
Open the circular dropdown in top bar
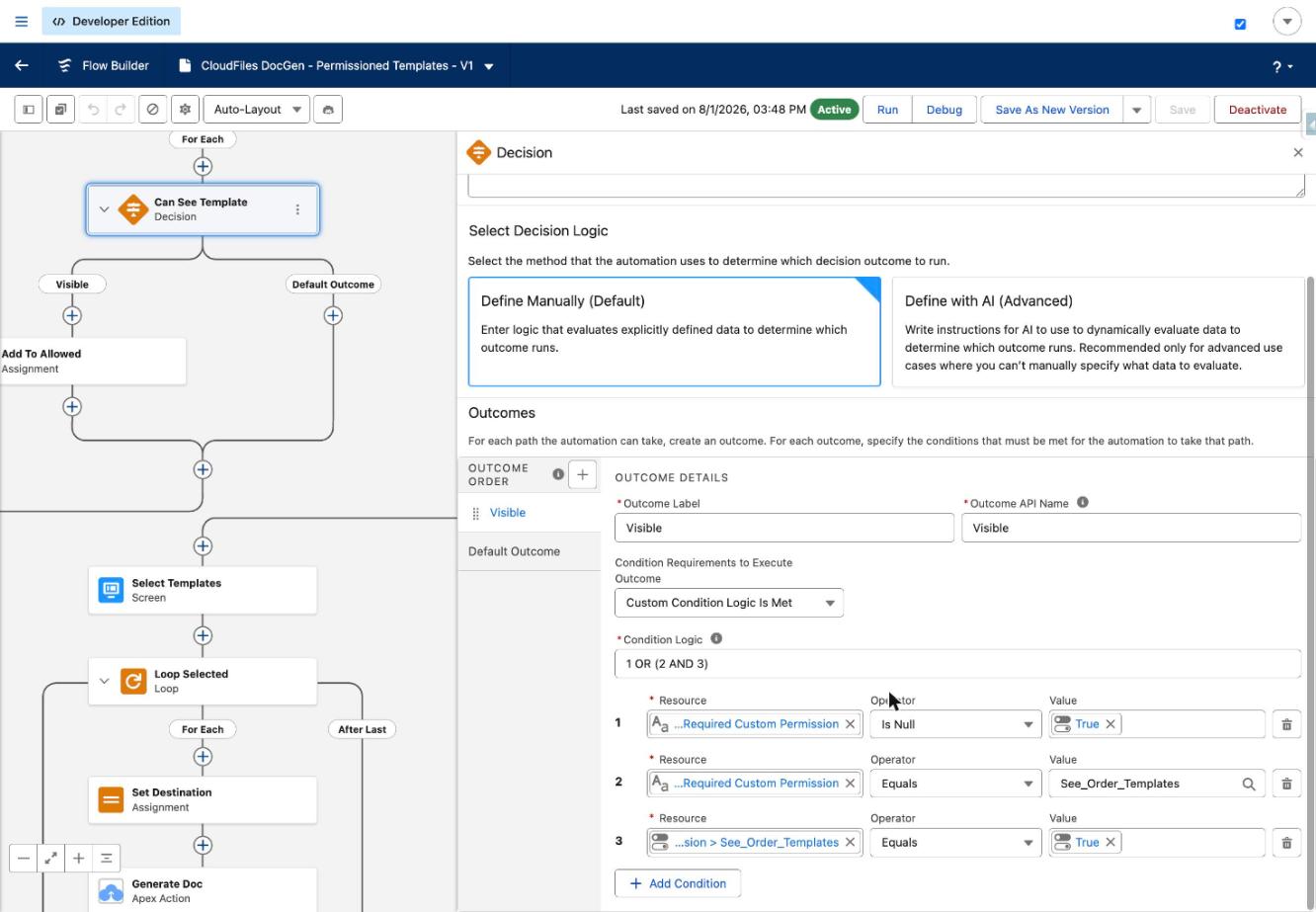(x=1286, y=22)
